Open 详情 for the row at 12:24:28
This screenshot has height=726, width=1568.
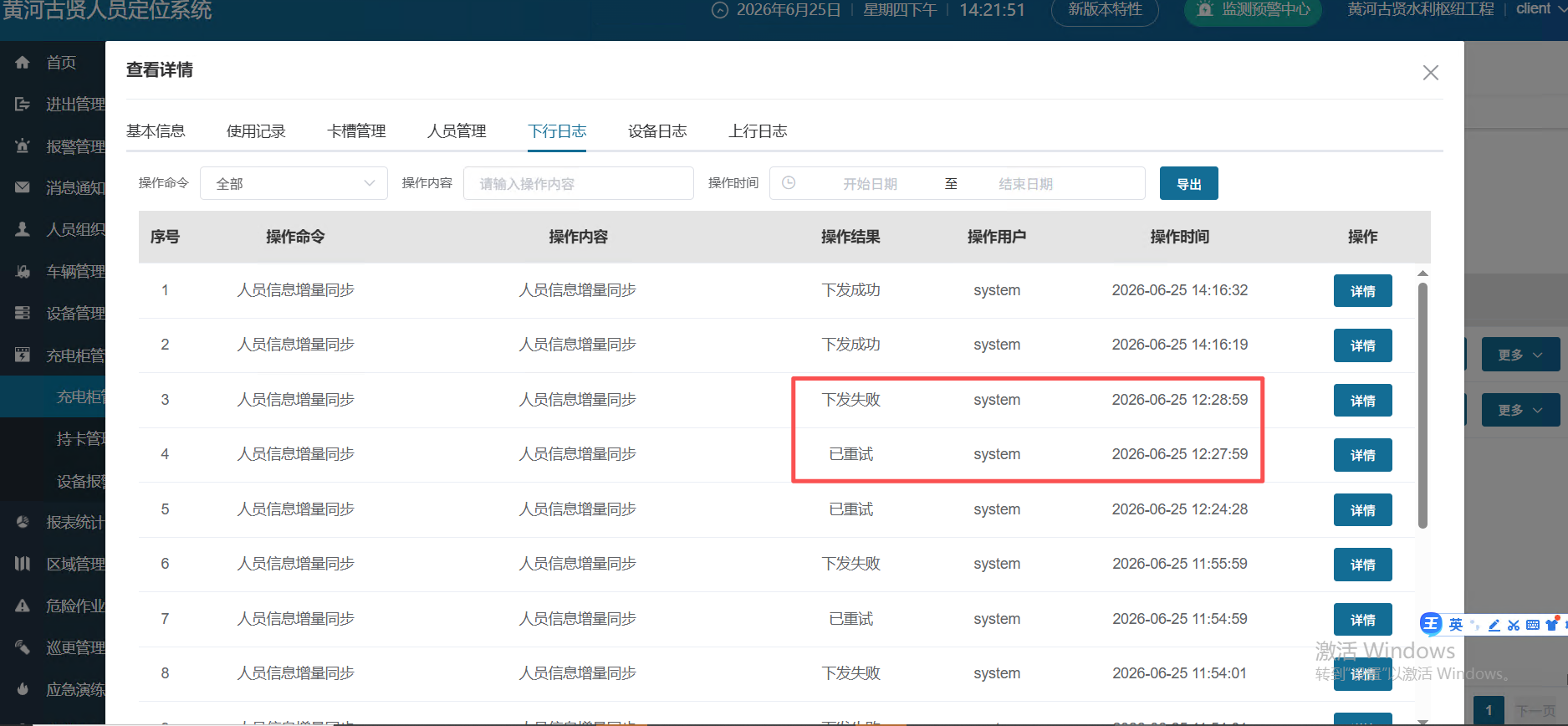click(x=1362, y=510)
